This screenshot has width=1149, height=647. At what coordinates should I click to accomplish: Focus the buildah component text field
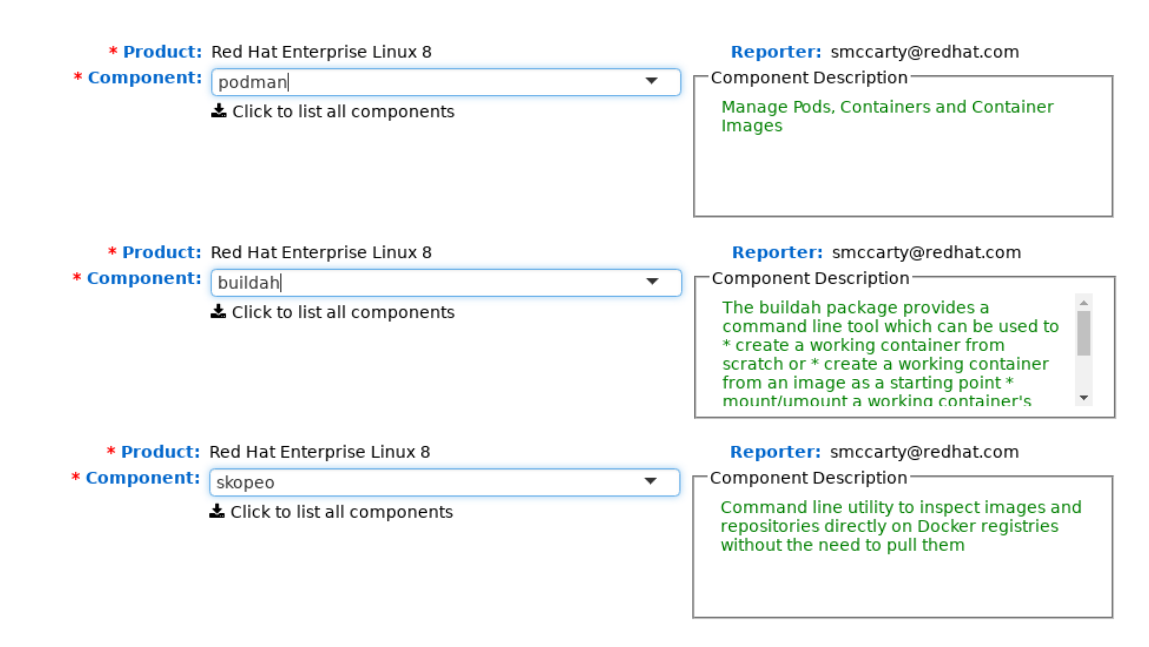click(x=420, y=283)
